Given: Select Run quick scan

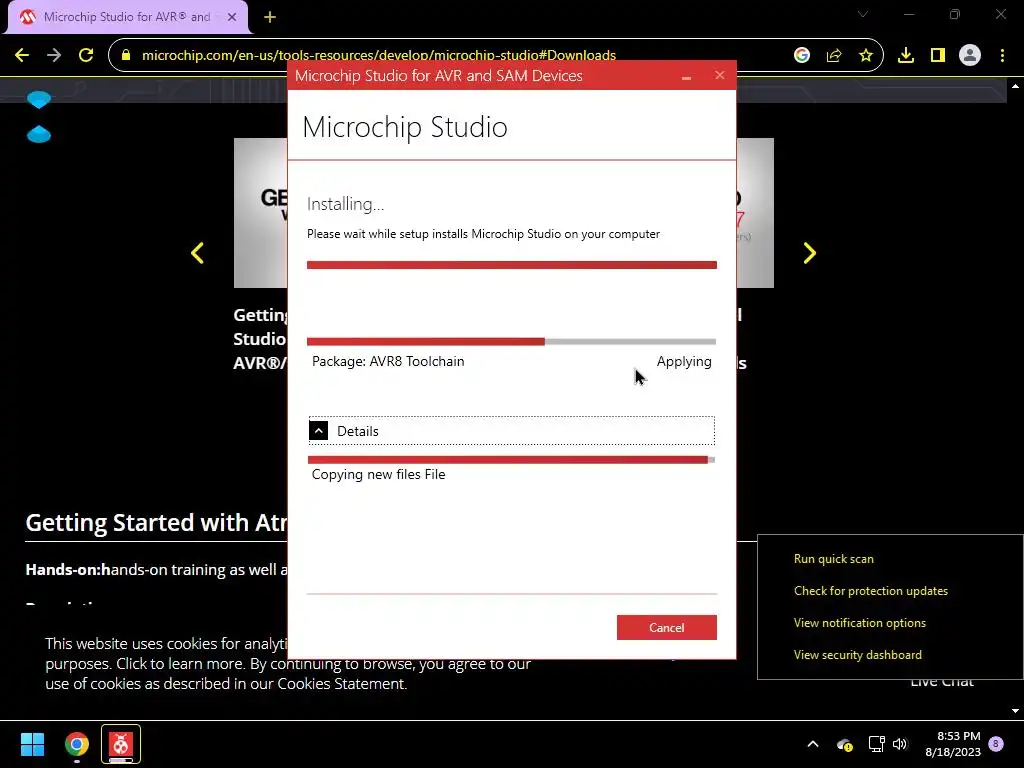Looking at the screenshot, I should coord(834,559).
